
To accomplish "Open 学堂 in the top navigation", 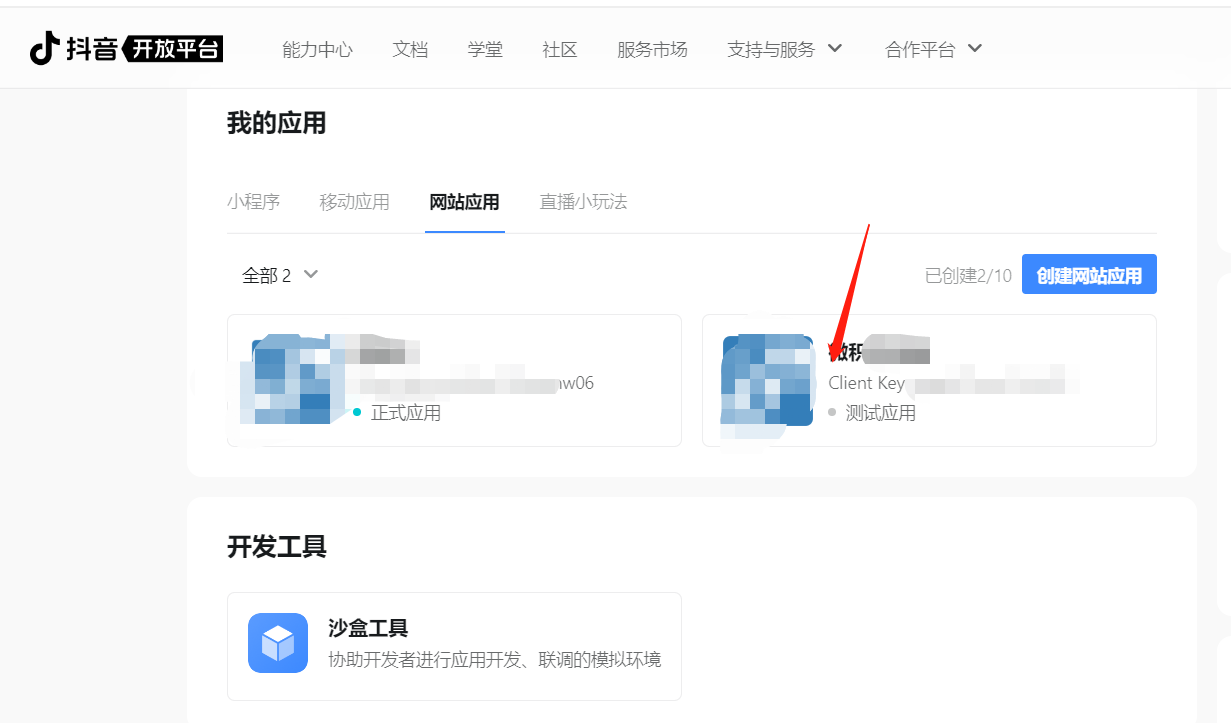I will (485, 49).
